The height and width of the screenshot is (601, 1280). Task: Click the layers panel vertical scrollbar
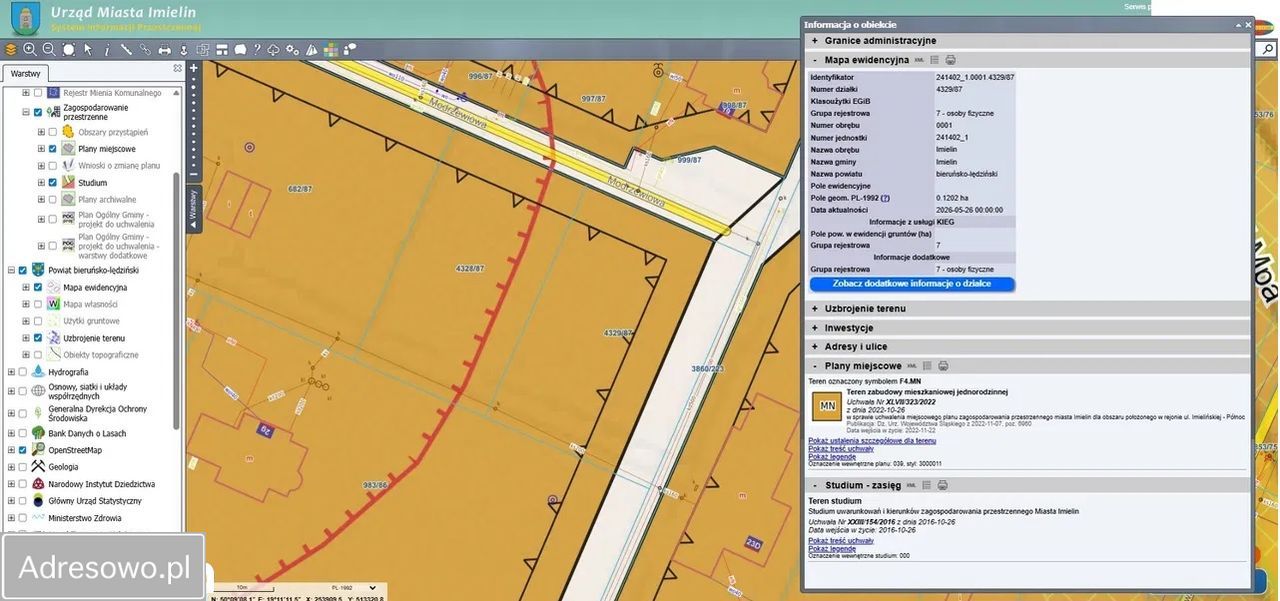point(177,300)
